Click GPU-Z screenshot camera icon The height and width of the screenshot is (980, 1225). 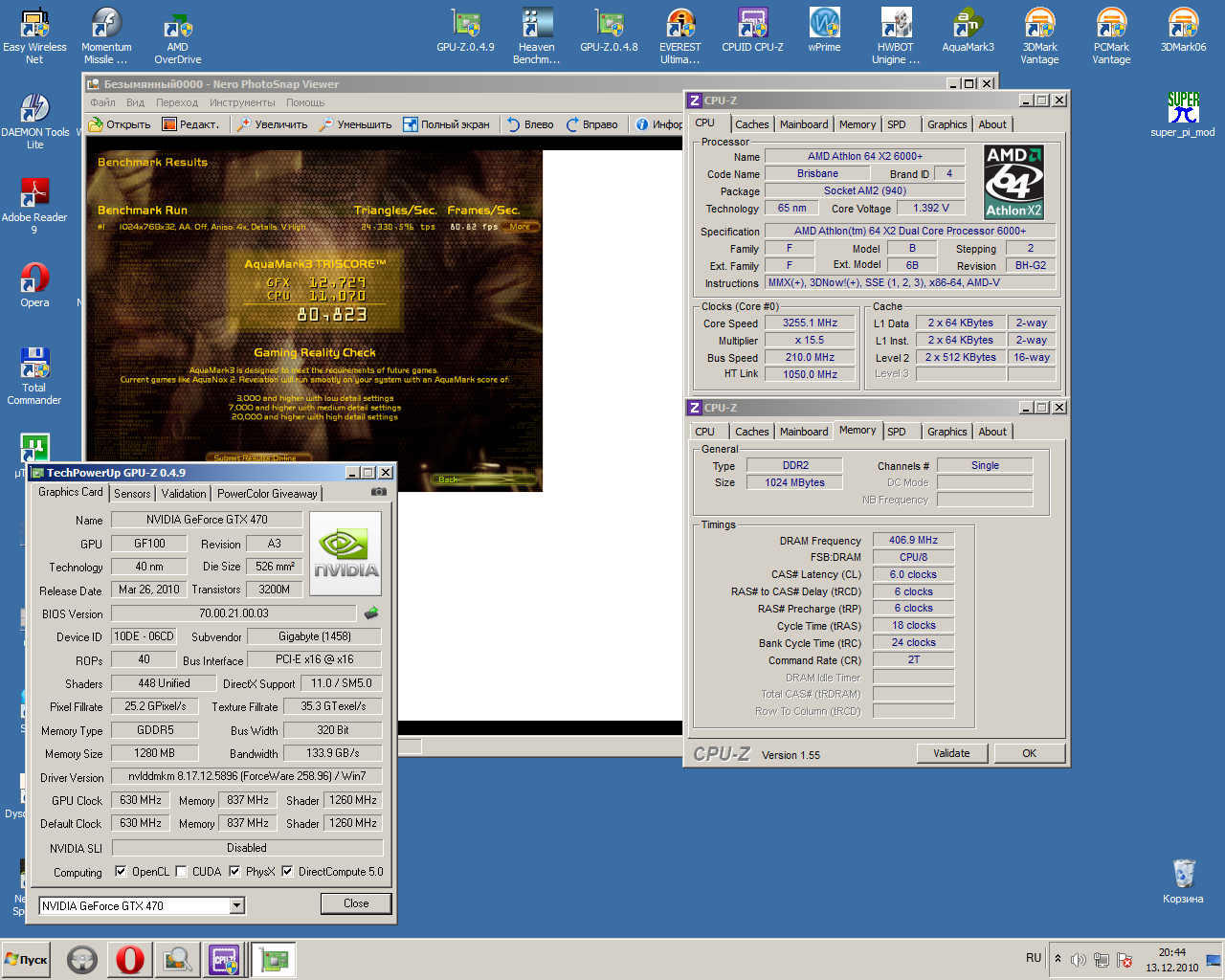[x=379, y=492]
